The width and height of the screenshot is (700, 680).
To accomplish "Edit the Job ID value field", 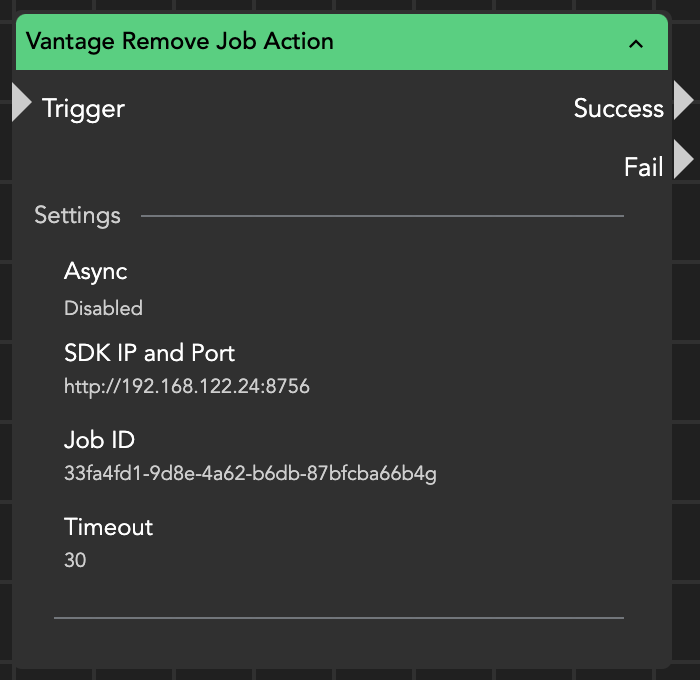I will click(x=250, y=473).
